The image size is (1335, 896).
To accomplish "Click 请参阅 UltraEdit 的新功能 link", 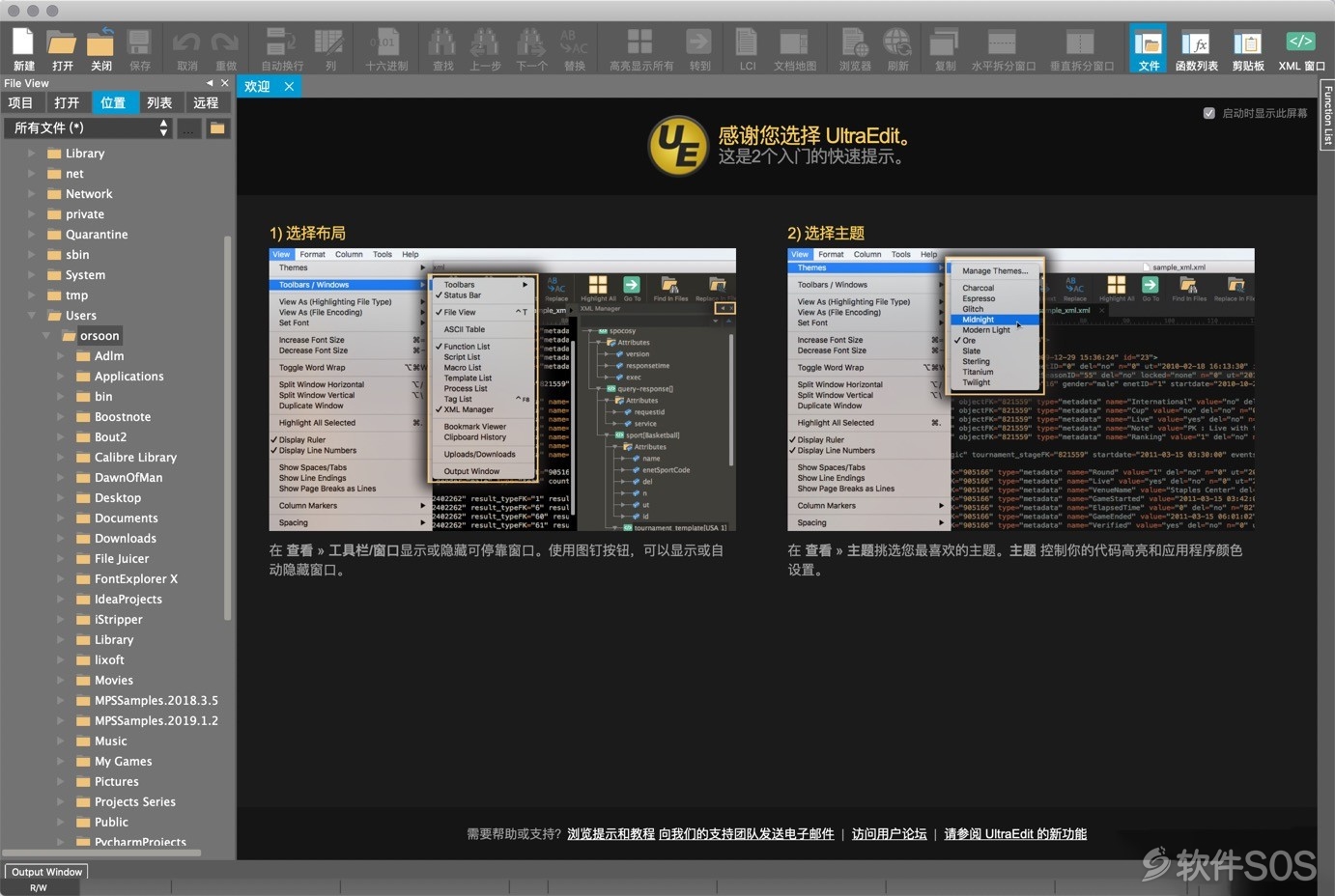I will [x=1015, y=833].
